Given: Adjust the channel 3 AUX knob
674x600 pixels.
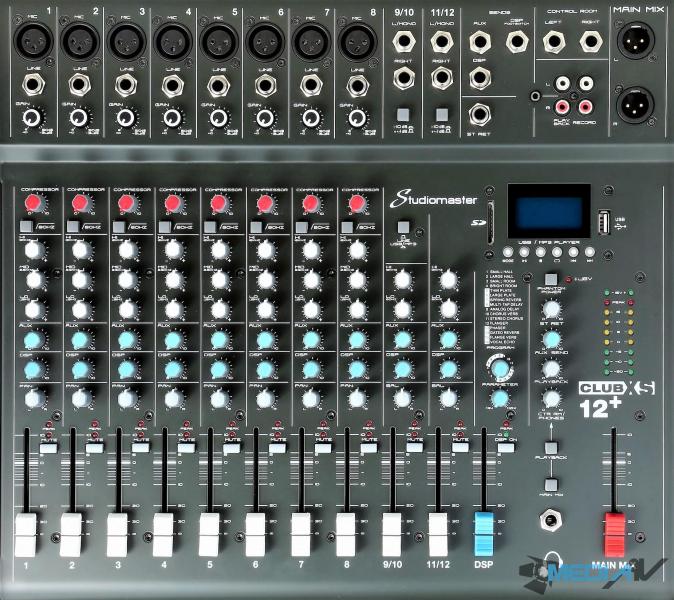Looking at the screenshot, I should pyautogui.click(x=127, y=340).
